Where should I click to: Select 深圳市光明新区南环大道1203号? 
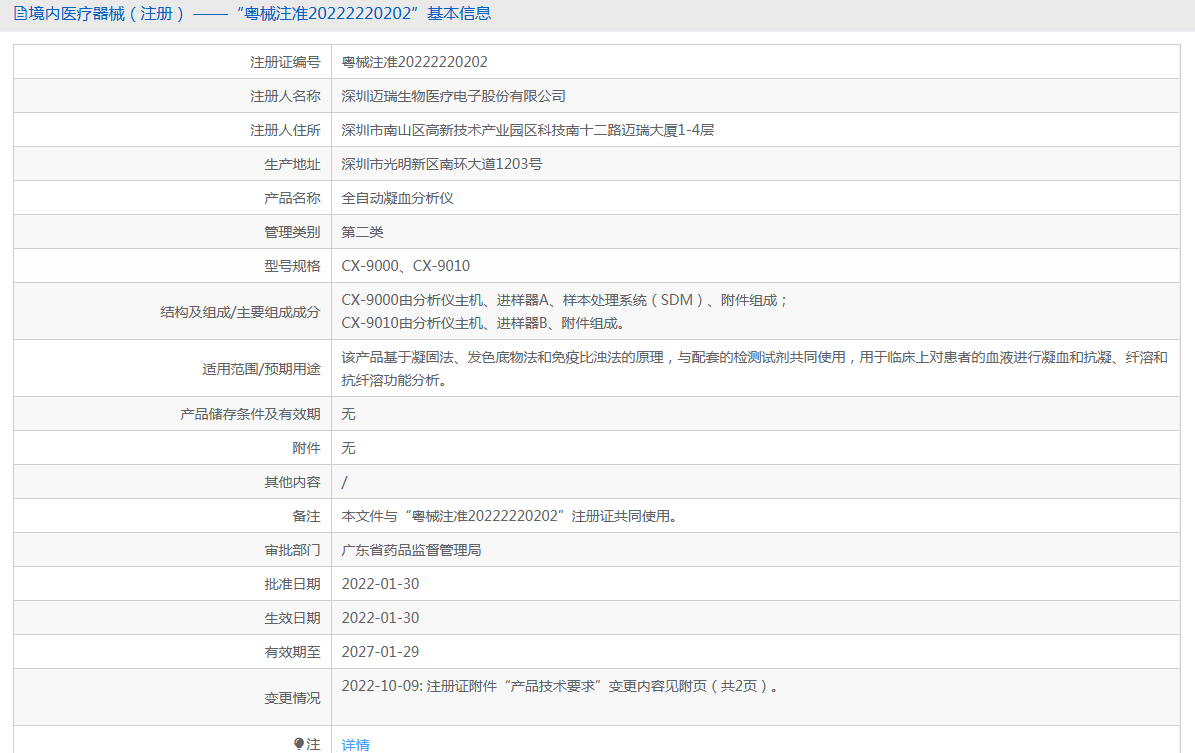coord(442,164)
